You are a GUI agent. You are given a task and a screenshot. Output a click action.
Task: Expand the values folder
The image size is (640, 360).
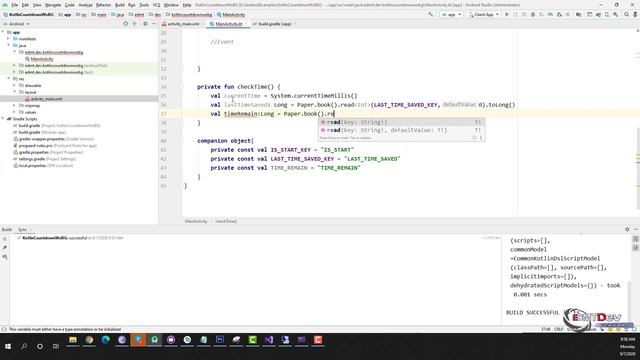coord(14,112)
